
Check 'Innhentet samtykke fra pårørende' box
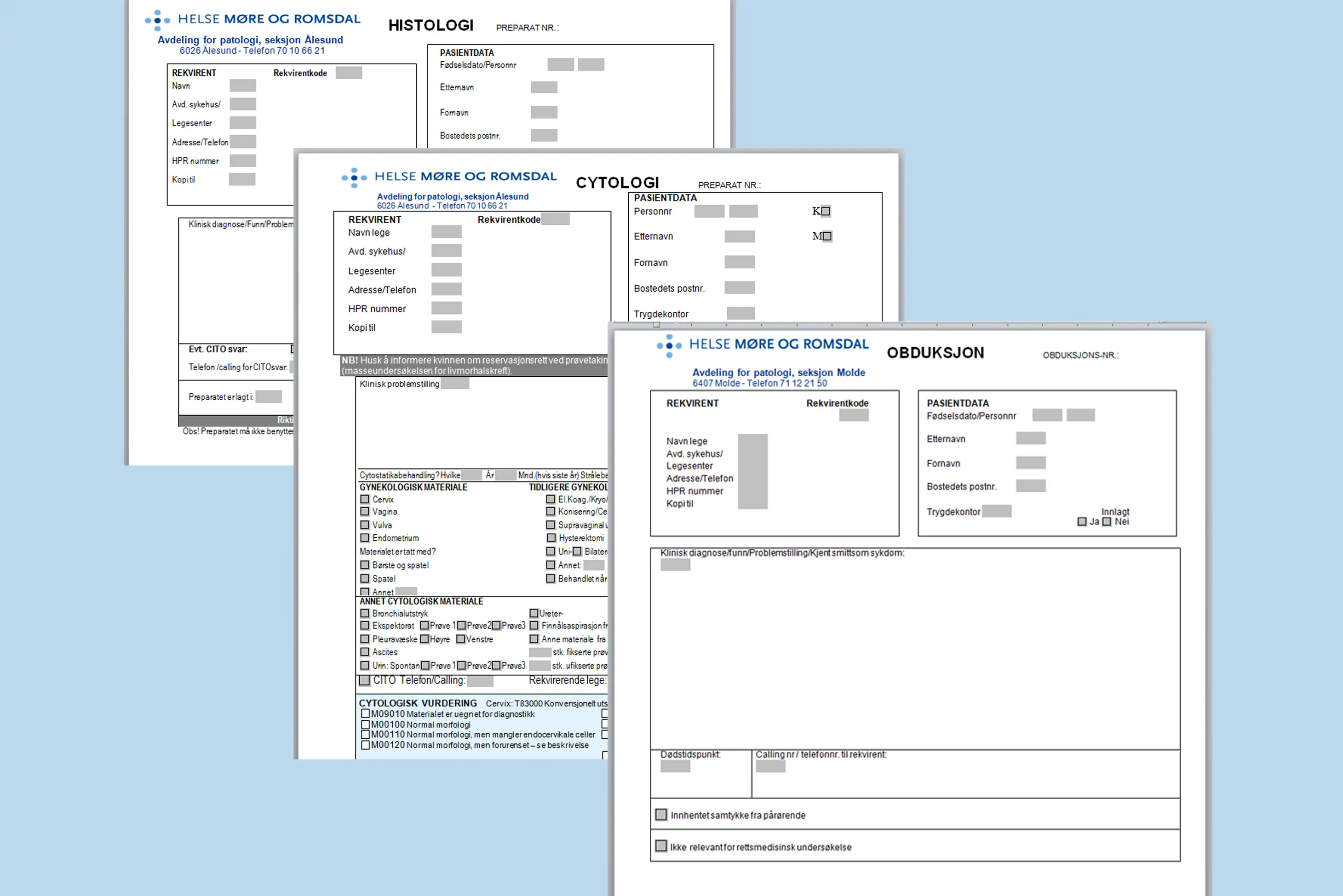(x=661, y=814)
